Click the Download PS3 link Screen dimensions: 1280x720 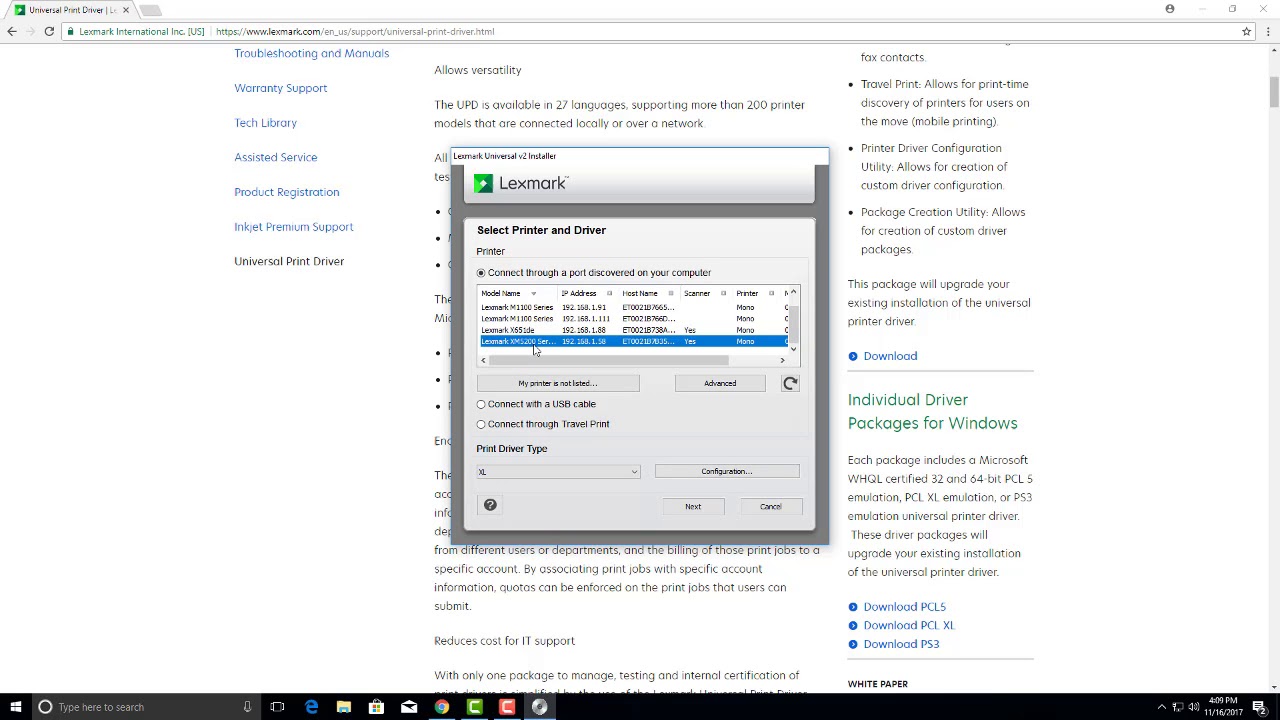pyautogui.click(x=901, y=644)
